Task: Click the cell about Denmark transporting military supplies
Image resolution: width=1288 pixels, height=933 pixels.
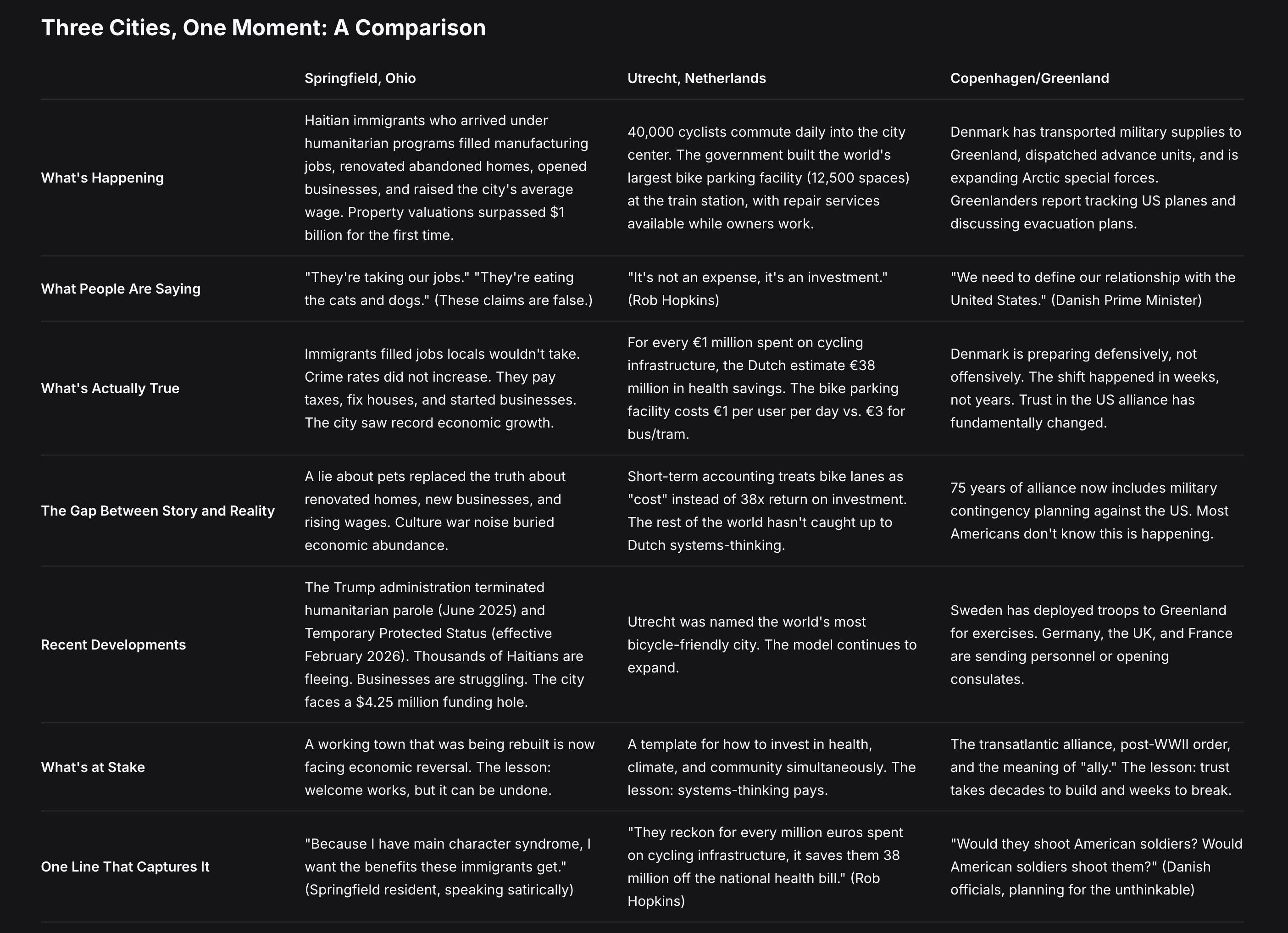Action: [x=1095, y=178]
